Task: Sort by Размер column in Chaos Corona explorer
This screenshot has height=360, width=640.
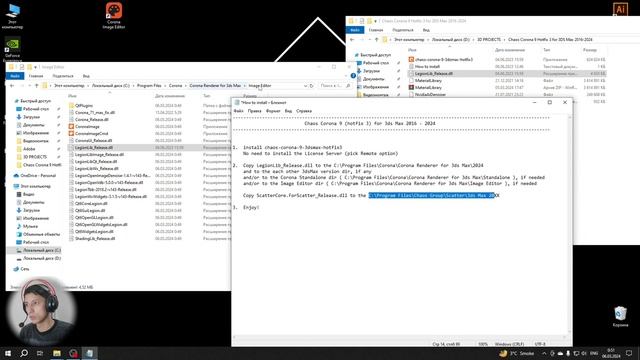Action: (x=589, y=50)
